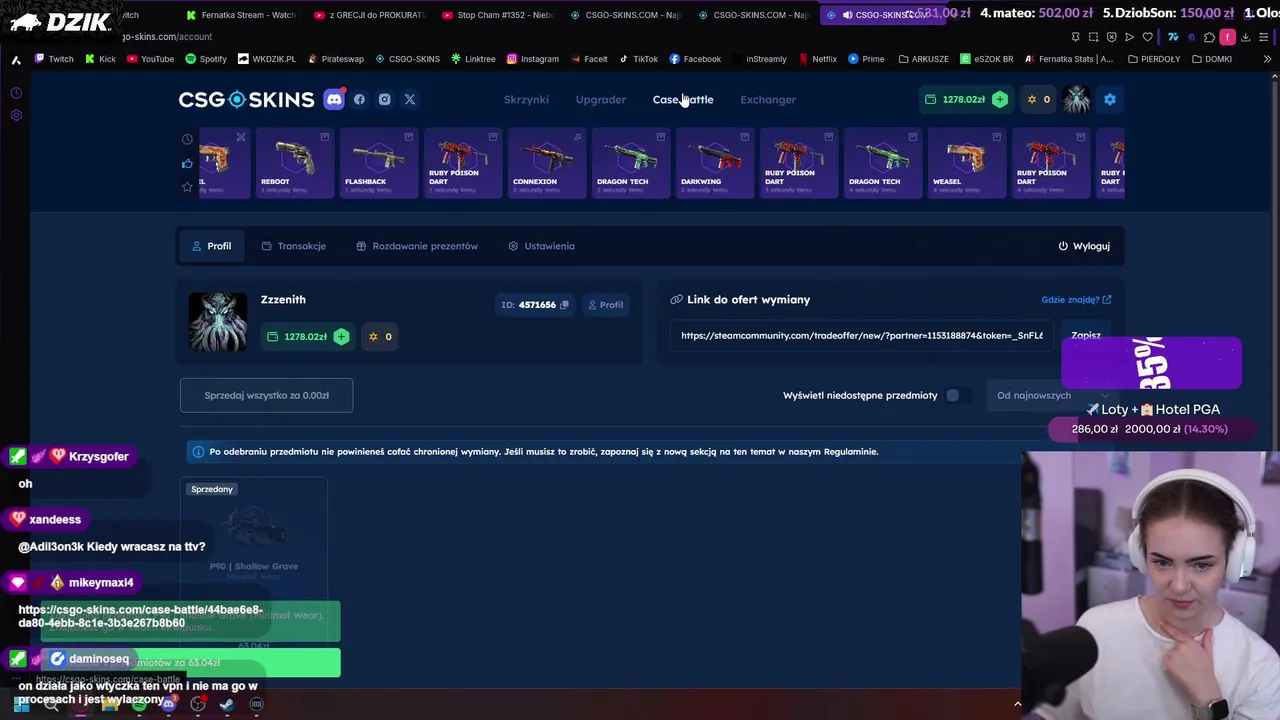Click the info icon in the notice banner
This screenshot has height=720, width=1280.
pyautogui.click(x=198, y=452)
